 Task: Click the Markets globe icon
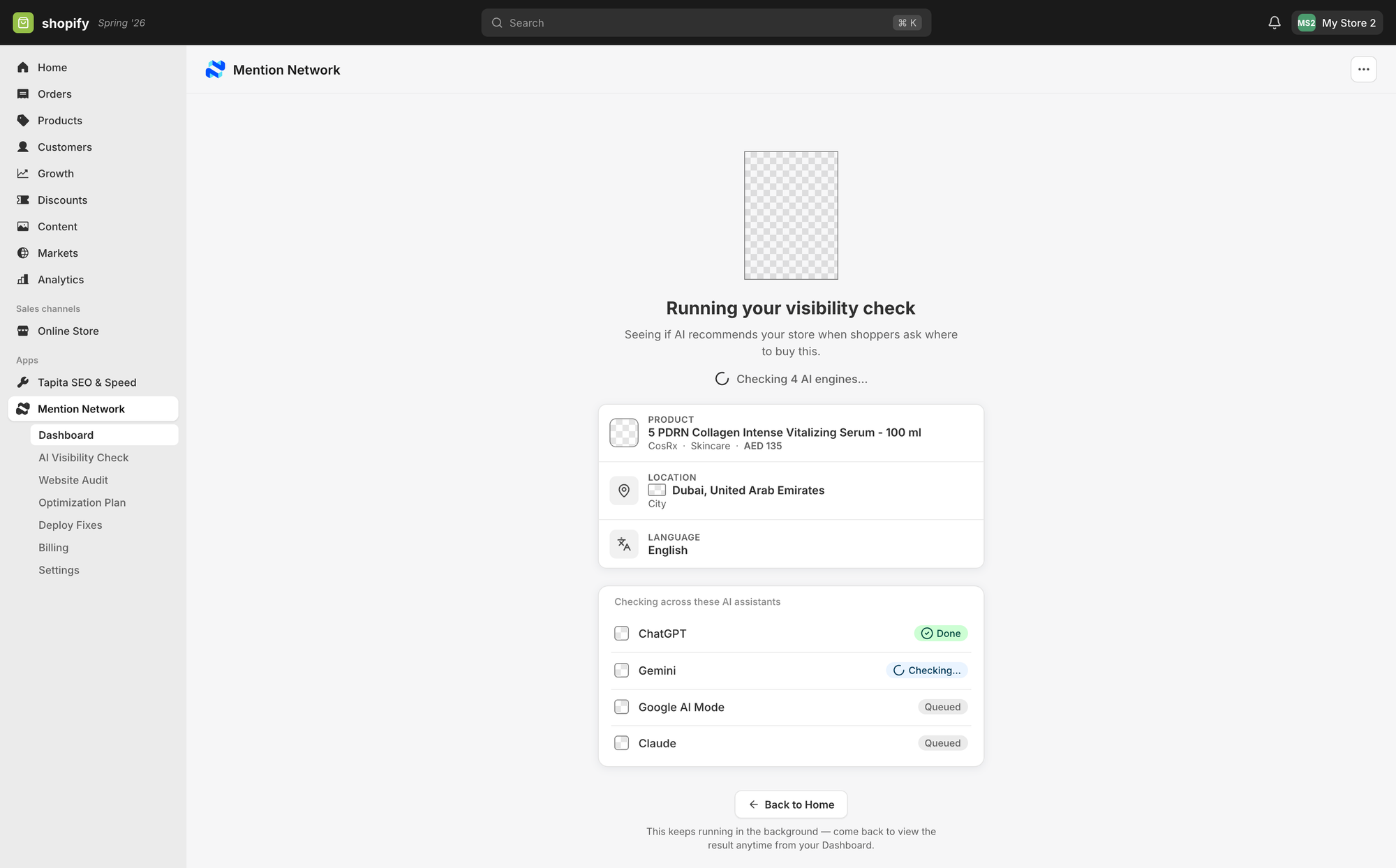pos(23,253)
